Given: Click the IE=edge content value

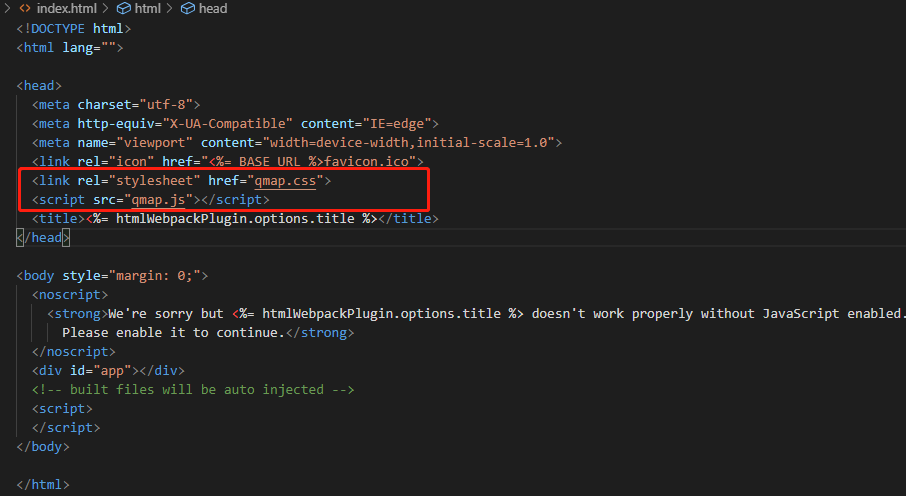Looking at the screenshot, I should (397, 124).
